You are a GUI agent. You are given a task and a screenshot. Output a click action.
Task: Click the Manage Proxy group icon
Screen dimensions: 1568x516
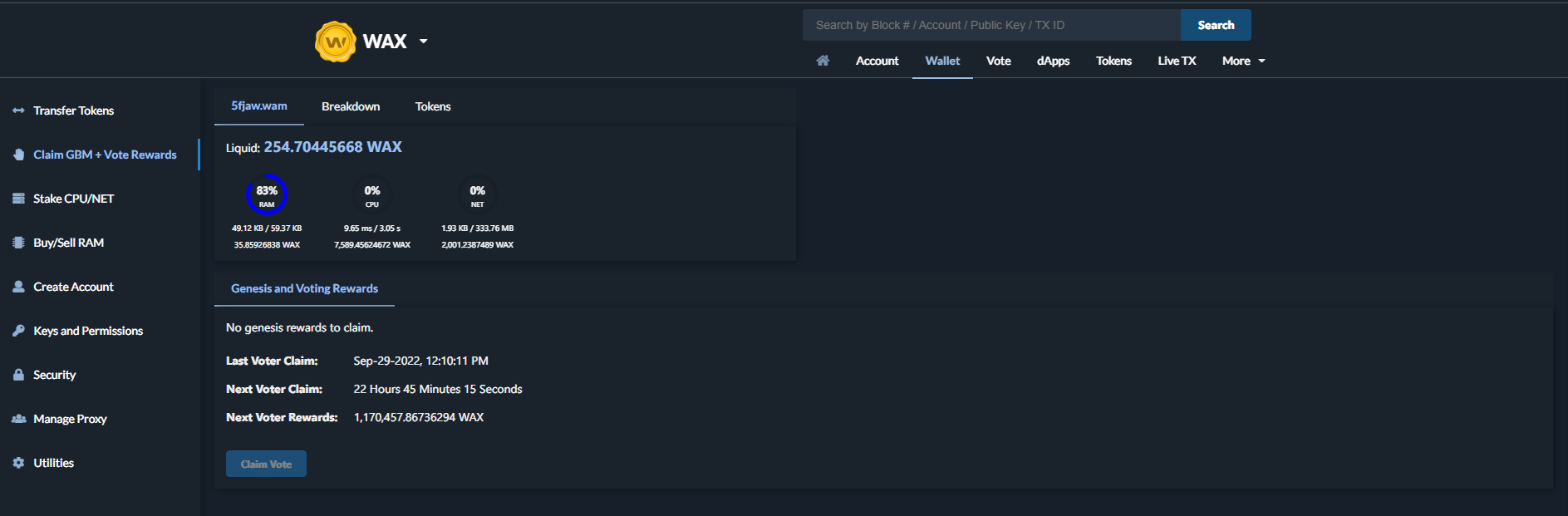(18, 419)
